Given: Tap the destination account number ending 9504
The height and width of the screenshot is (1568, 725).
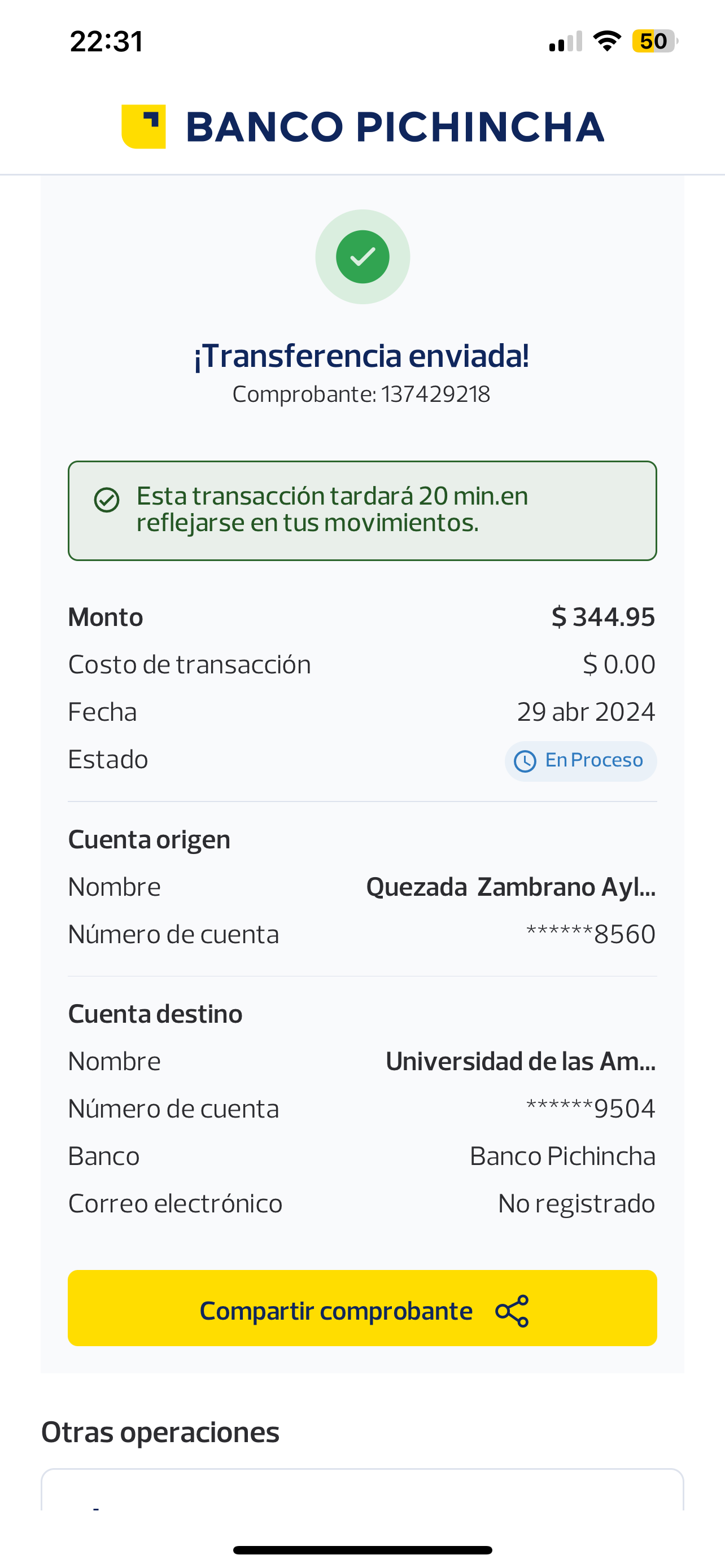Looking at the screenshot, I should [x=591, y=1109].
